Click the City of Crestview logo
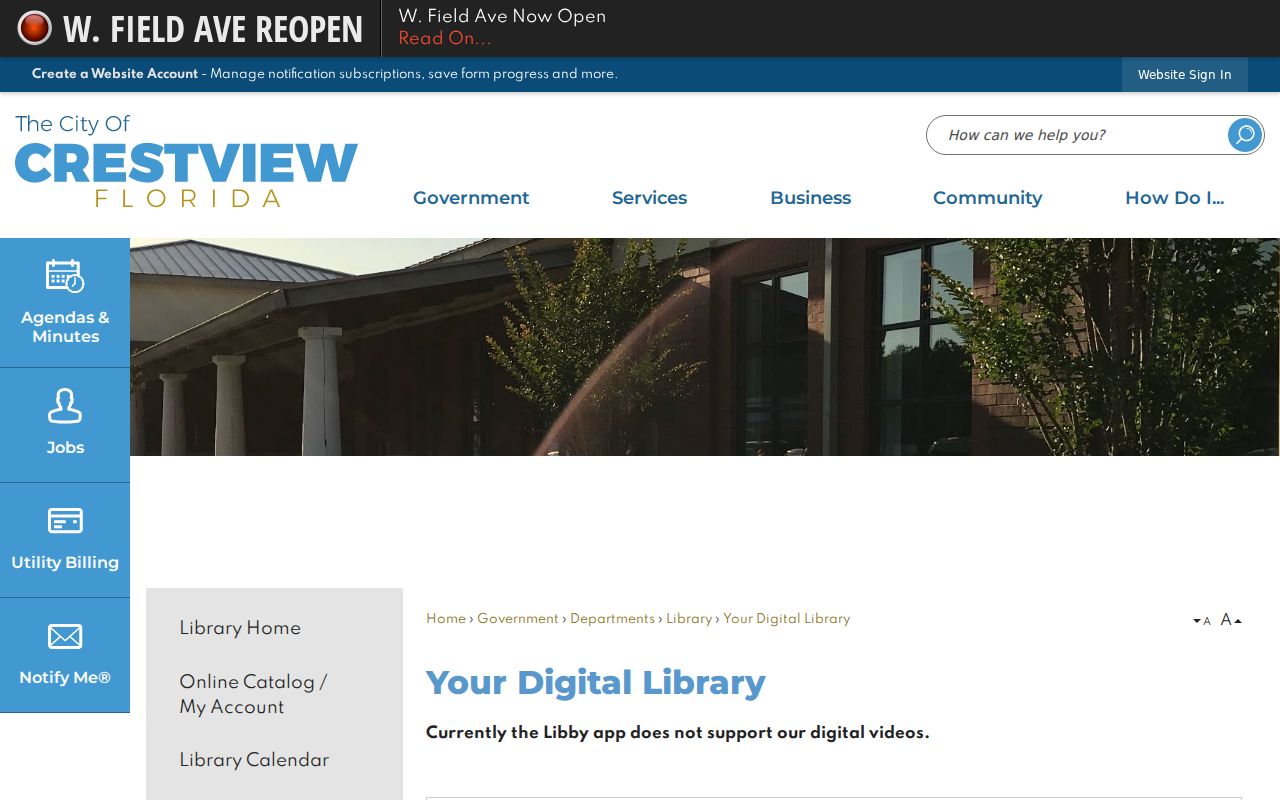 [186, 160]
